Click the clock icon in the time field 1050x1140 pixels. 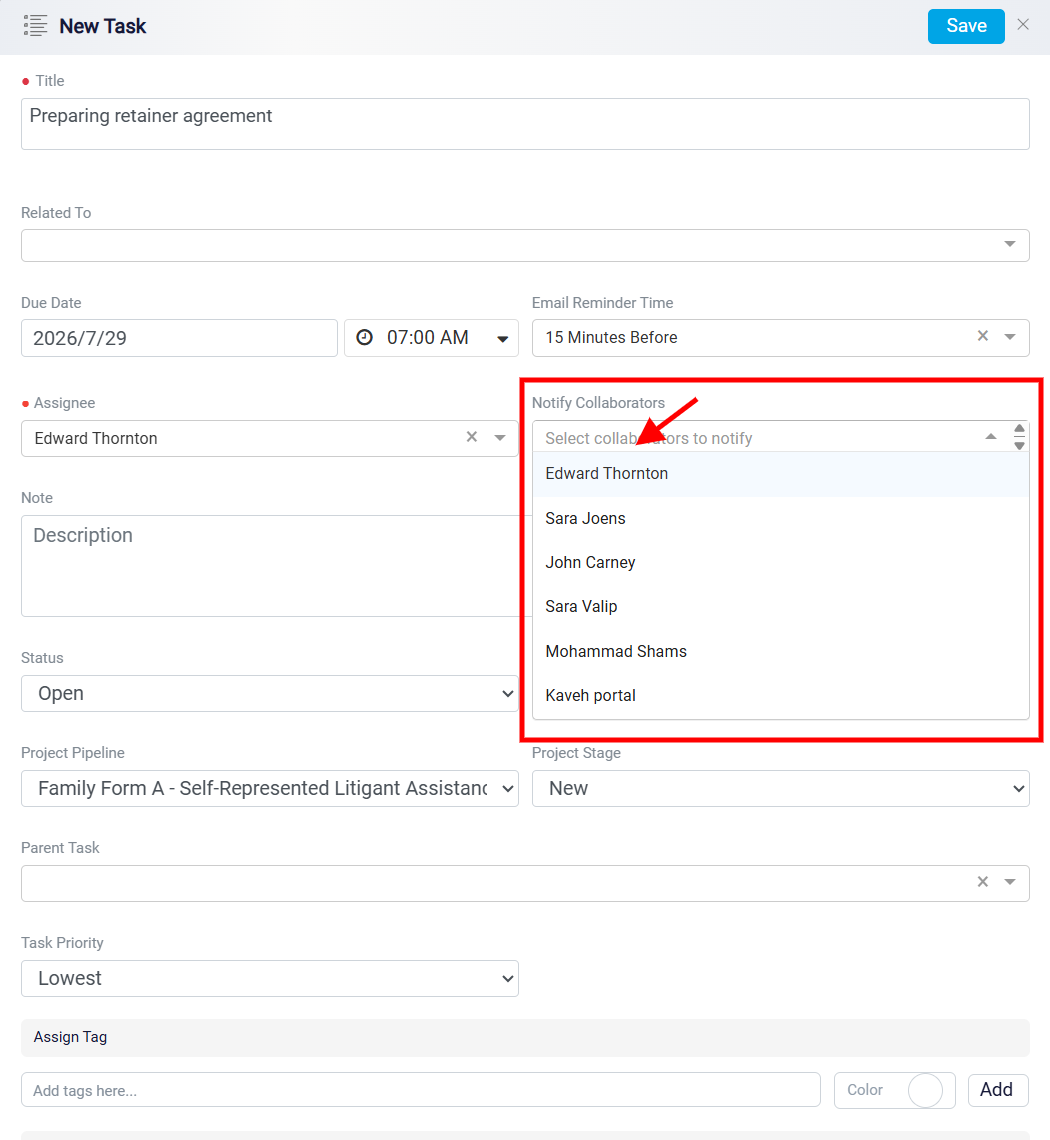point(364,337)
